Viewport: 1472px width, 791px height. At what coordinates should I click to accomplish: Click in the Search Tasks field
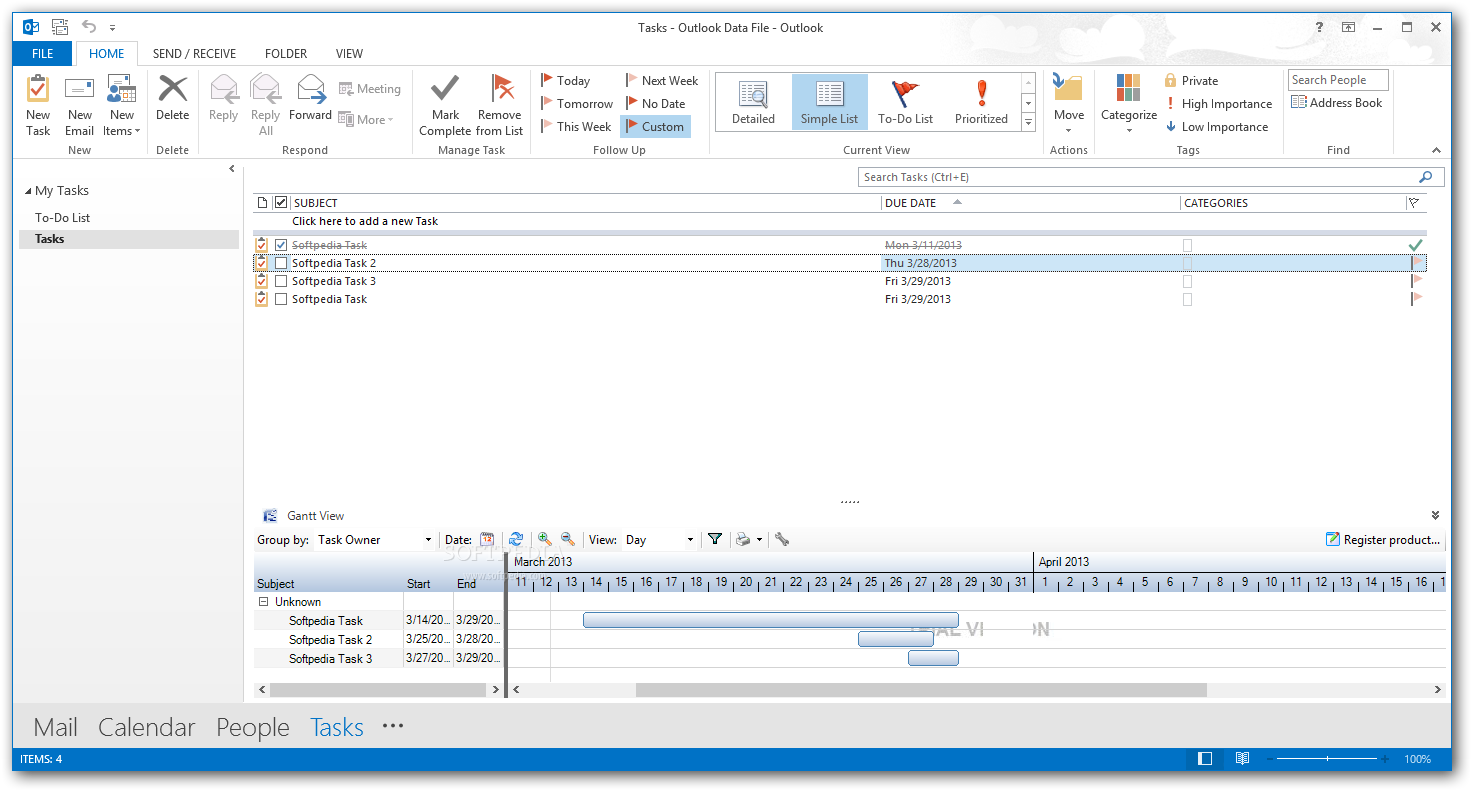[x=1151, y=177]
